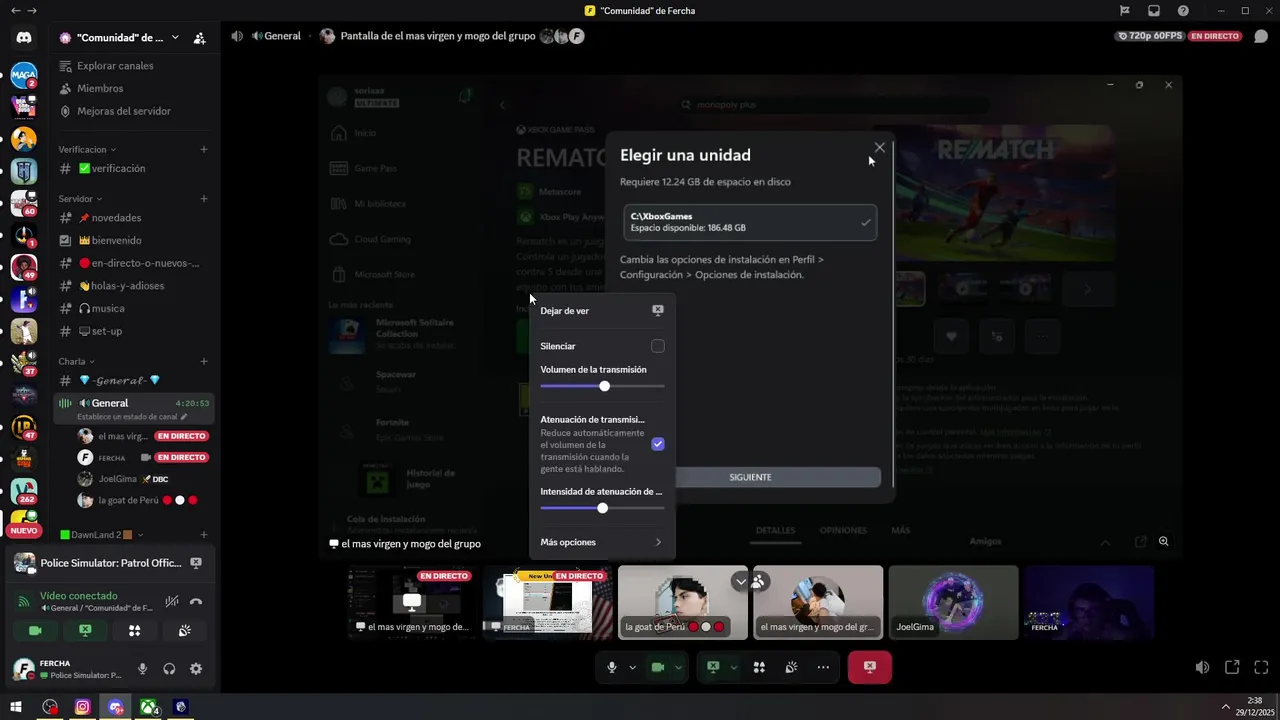This screenshot has width=1280, height=720.
Task: Open FERCHA stream thumbnail with EN DIRECTO
Action: (x=547, y=603)
